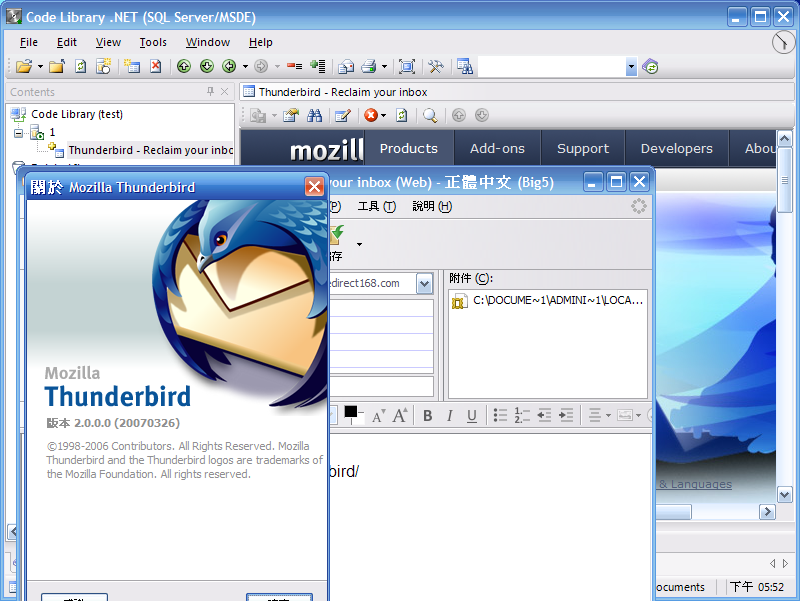This screenshot has width=800, height=601.
Task: Open the dropdown arrow beside the printer icon
Action: click(x=384, y=66)
